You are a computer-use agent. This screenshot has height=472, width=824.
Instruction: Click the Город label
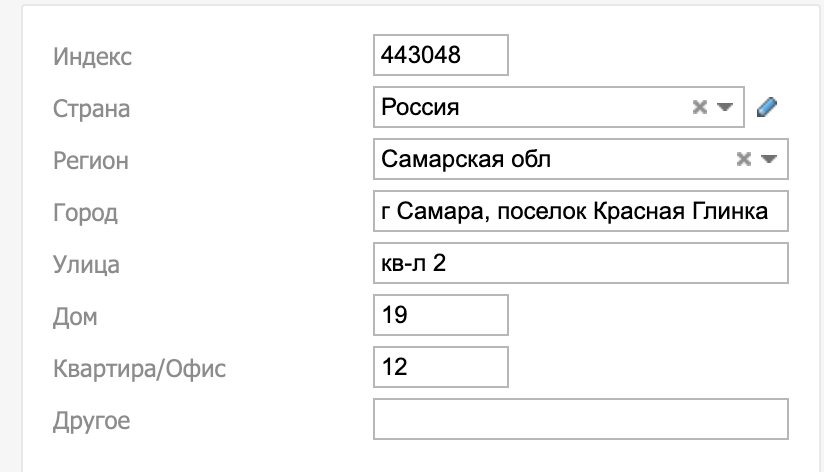(x=85, y=212)
